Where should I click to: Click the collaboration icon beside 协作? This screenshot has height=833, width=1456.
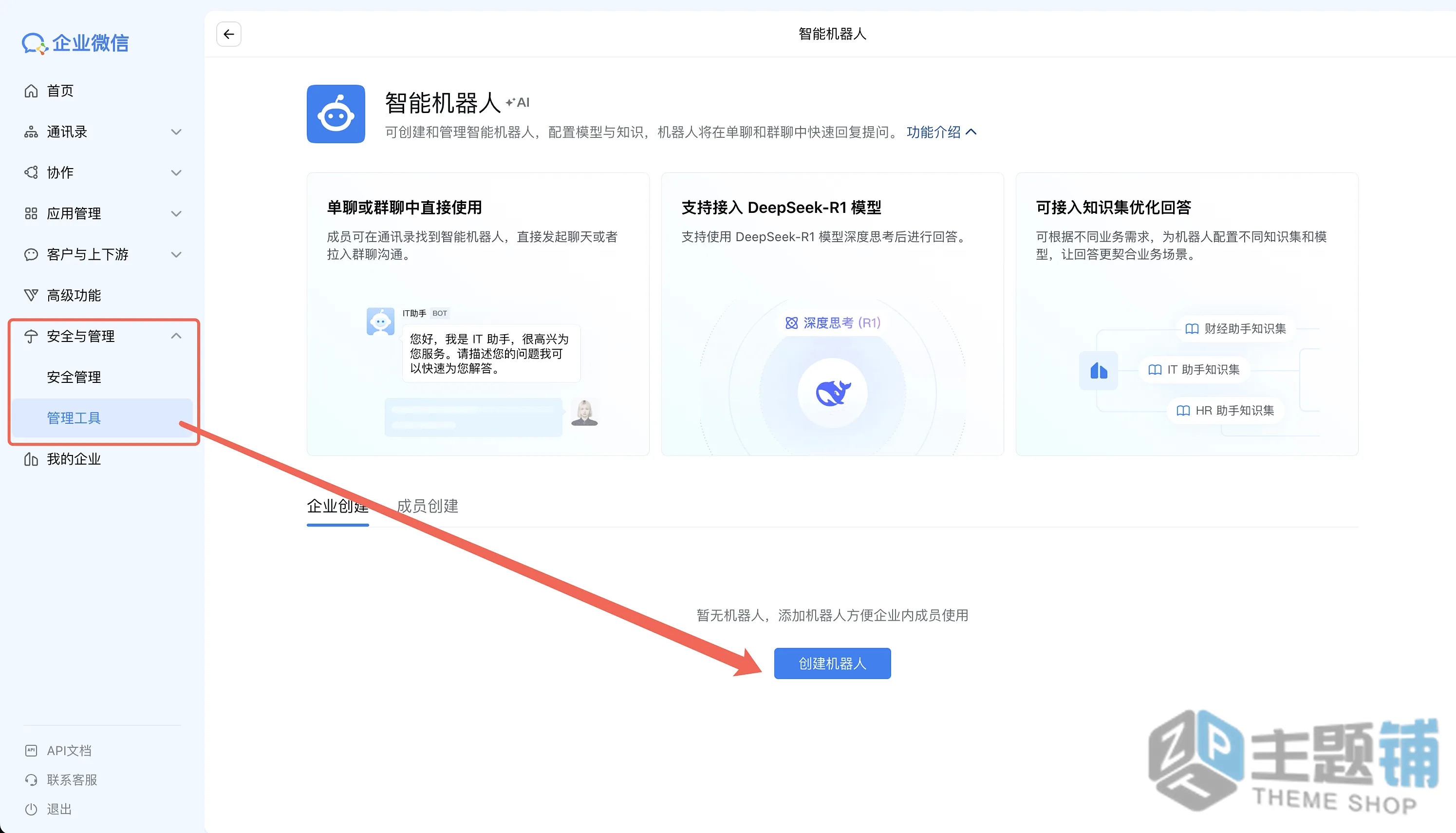click(31, 173)
